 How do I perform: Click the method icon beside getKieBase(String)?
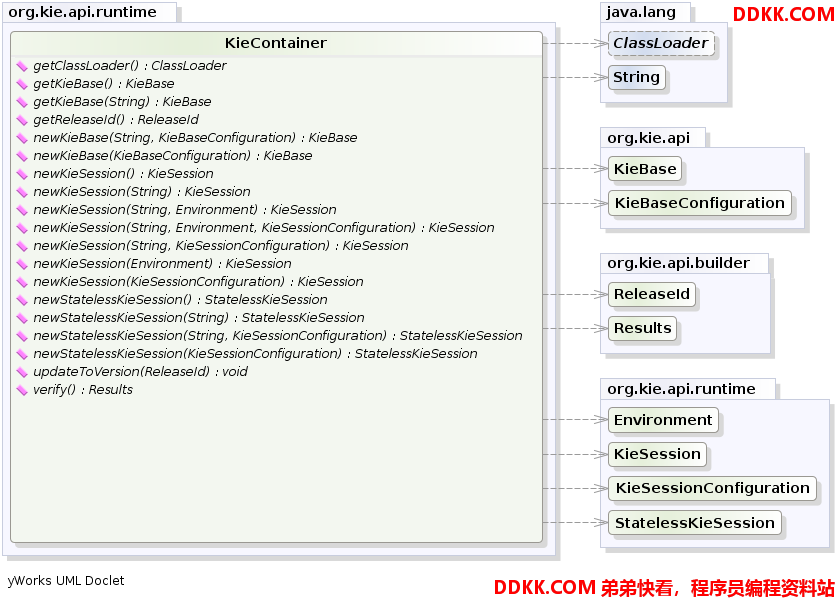22,102
